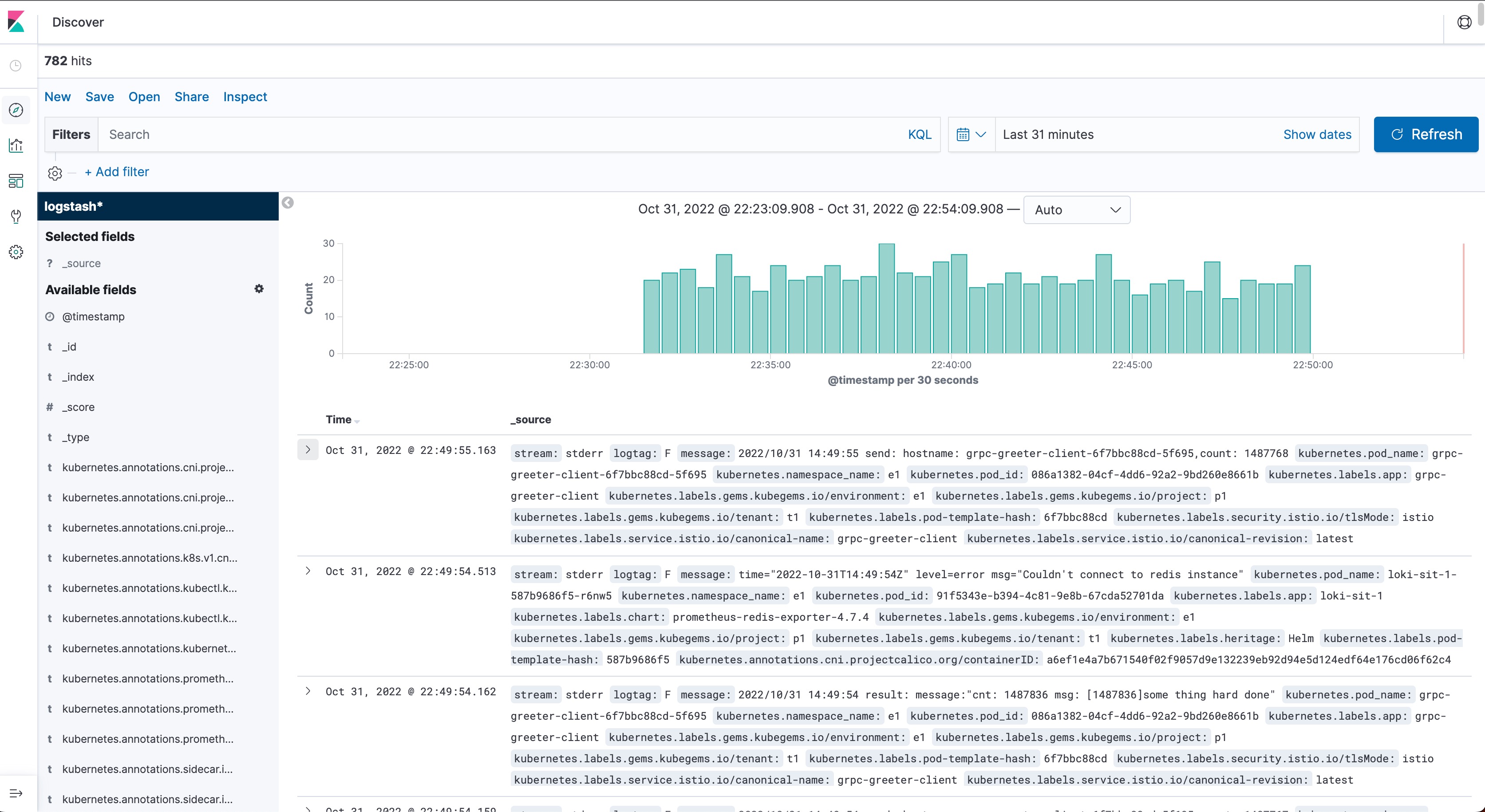The width and height of the screenshot is (1485, 812).
Task: Click Open in the top menu
Action: [144, 97]
